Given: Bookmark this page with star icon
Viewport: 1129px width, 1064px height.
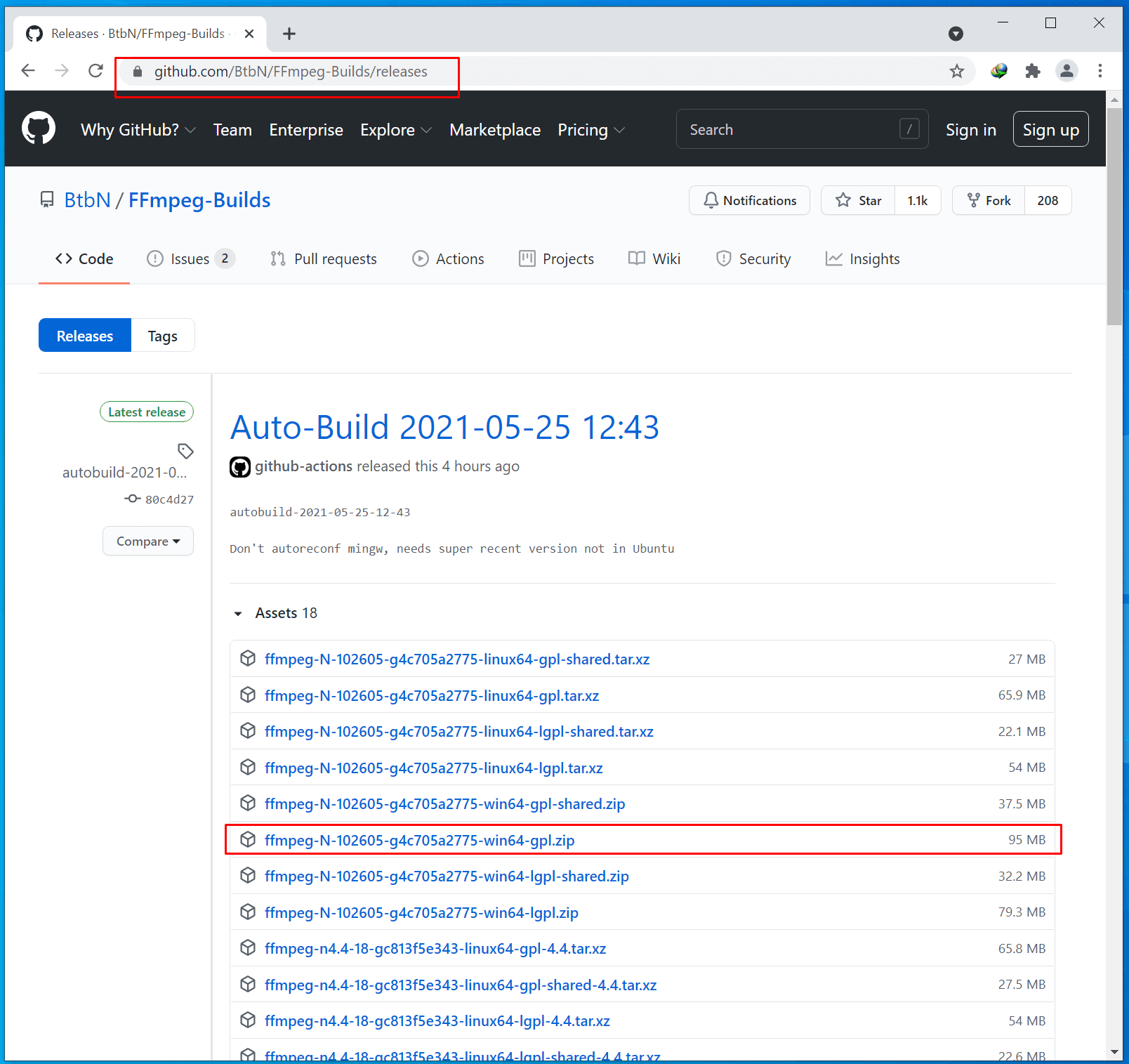Looking at the screenshot, I should tap(956, 71).
